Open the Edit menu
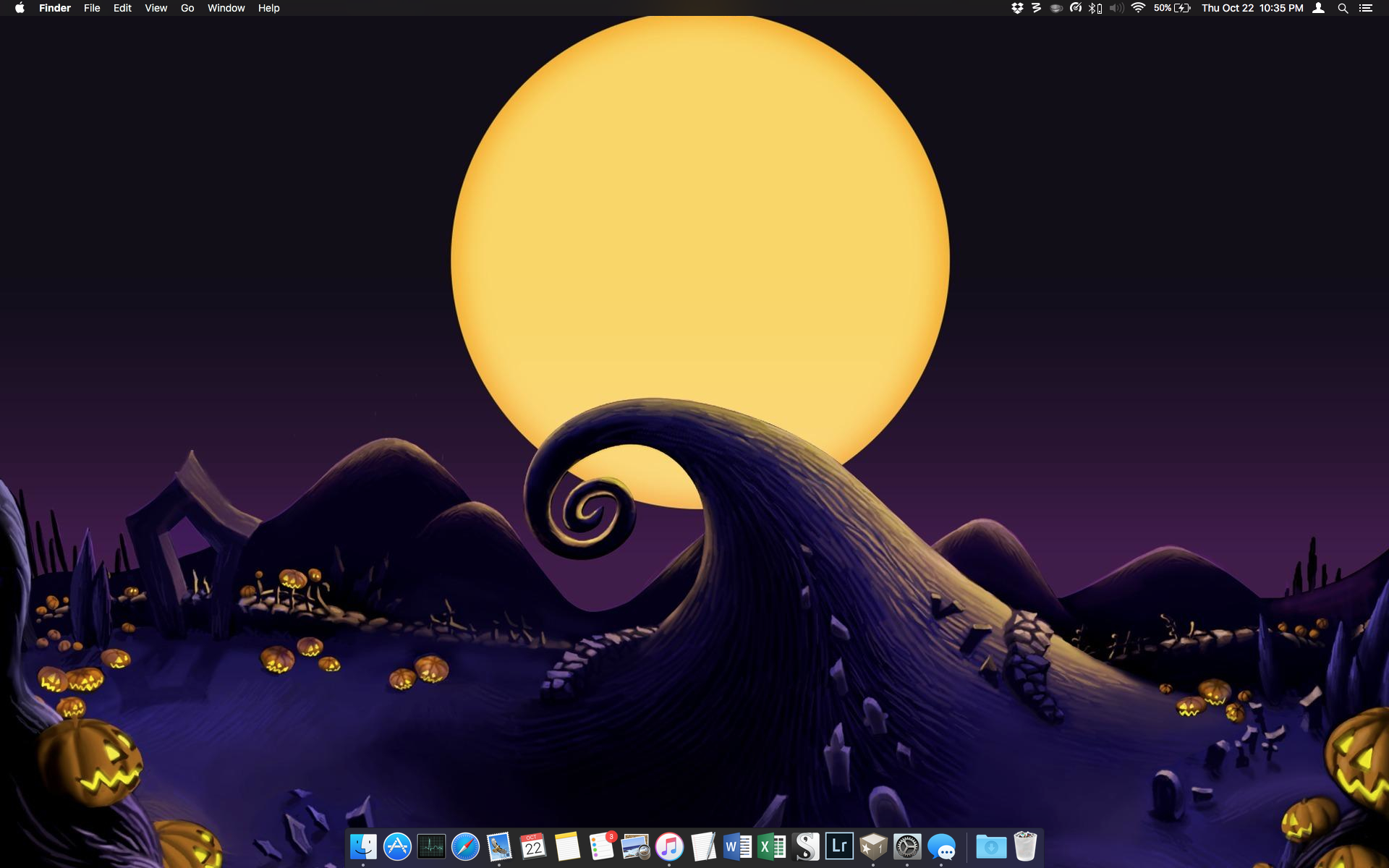This screenshot has width=1389, height=868. (x=122, y=8)
